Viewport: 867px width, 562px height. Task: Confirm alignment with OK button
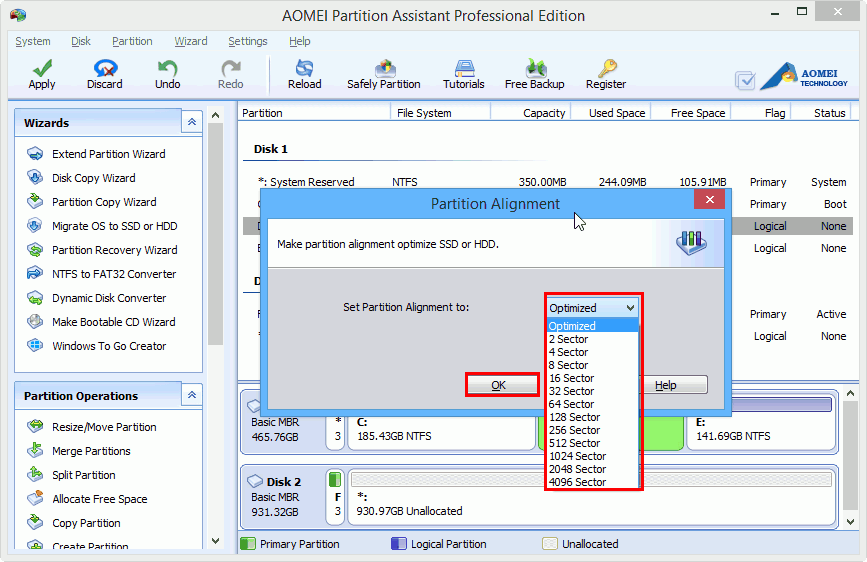click(x=502, y=385)
